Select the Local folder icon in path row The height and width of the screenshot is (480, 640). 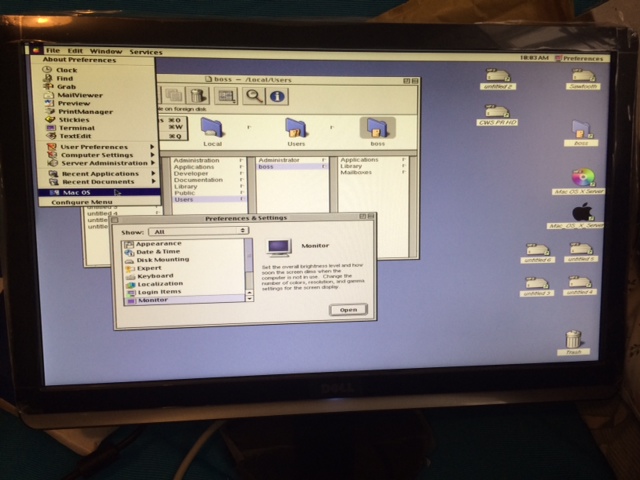tap(212, 131)
